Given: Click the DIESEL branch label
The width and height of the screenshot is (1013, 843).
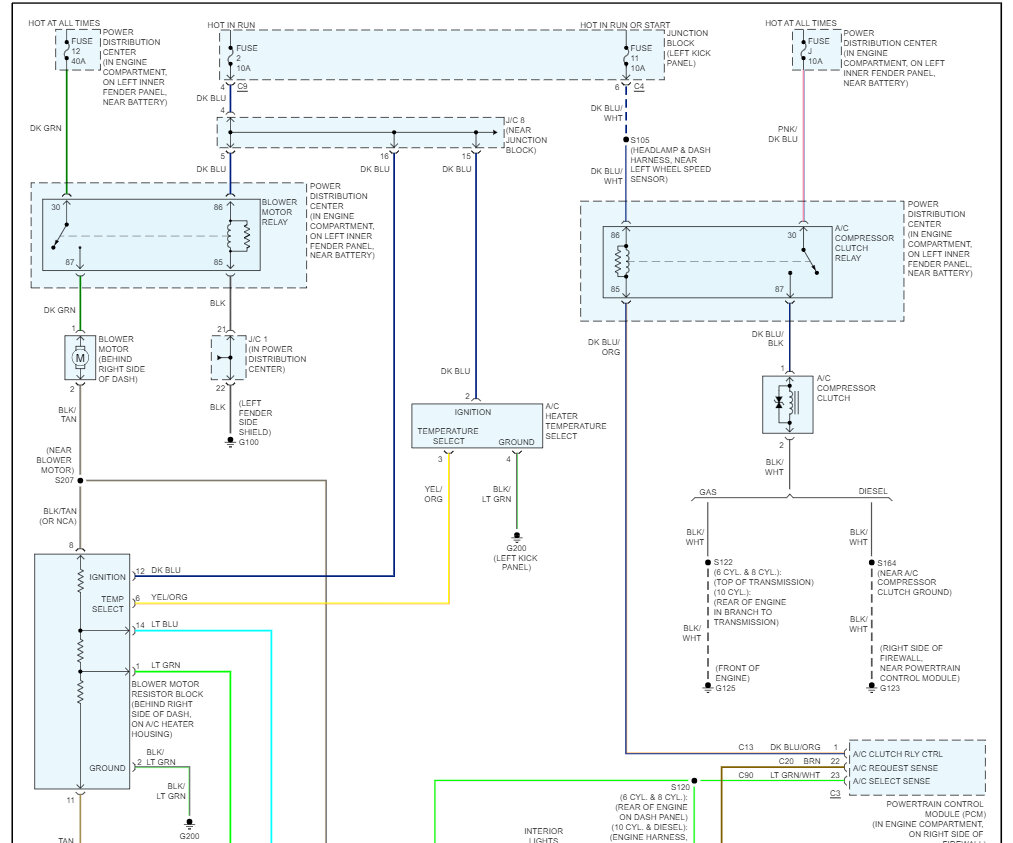Looking at the screenshot, I should [873, 491].
